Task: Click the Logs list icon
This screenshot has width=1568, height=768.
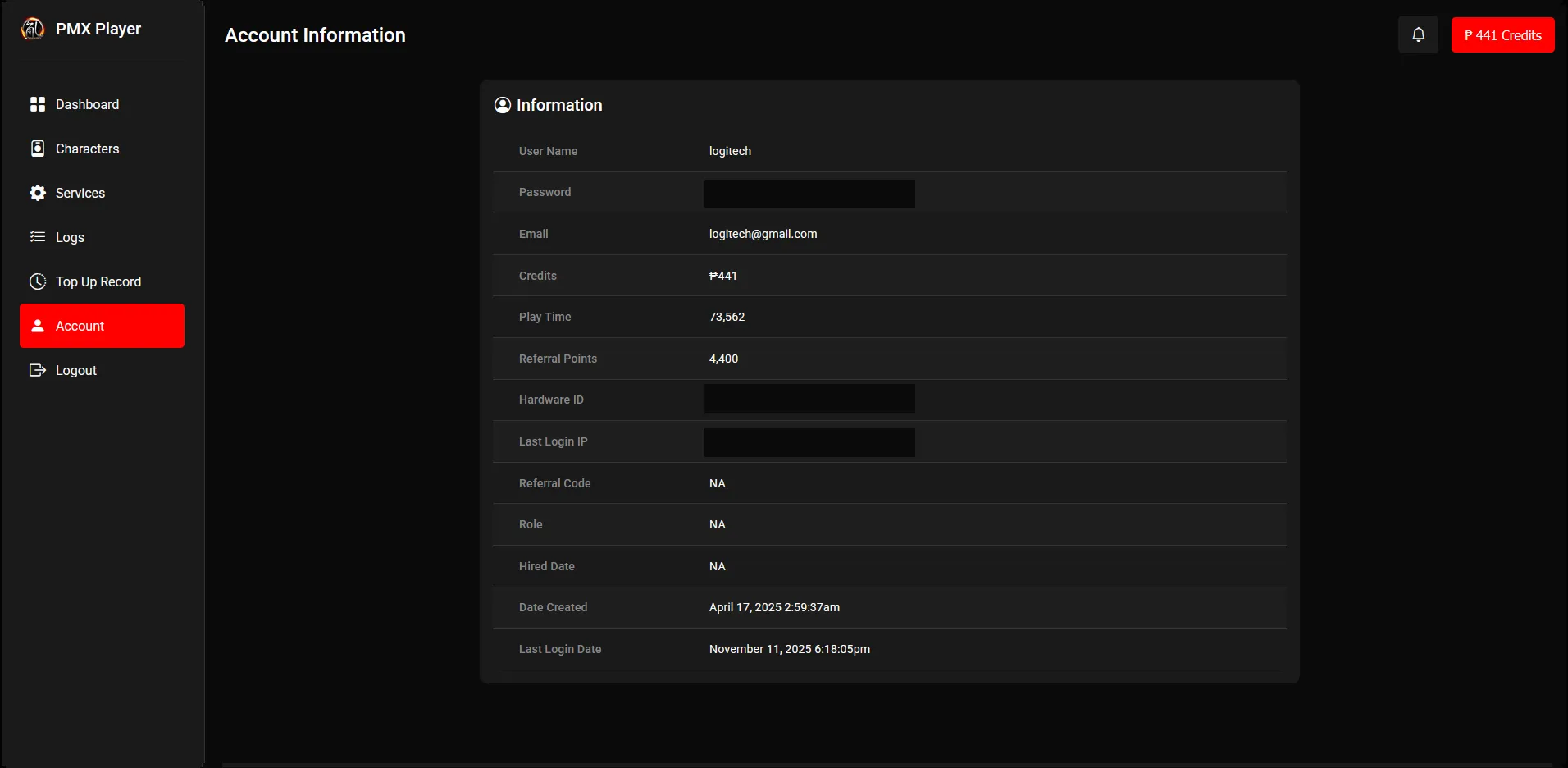Action: [x=38, y=237]
